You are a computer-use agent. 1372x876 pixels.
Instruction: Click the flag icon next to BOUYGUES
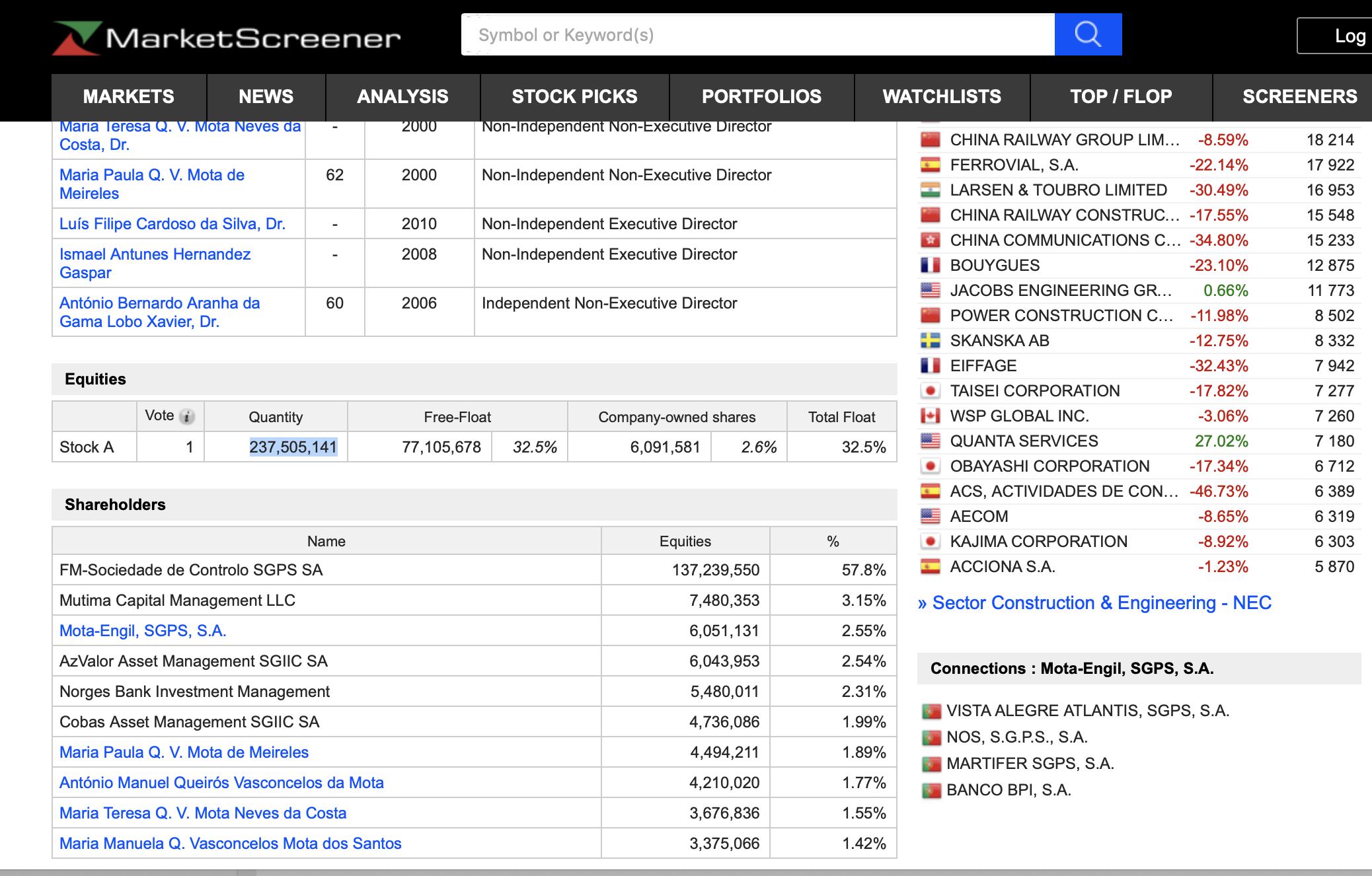click(930, 266)
